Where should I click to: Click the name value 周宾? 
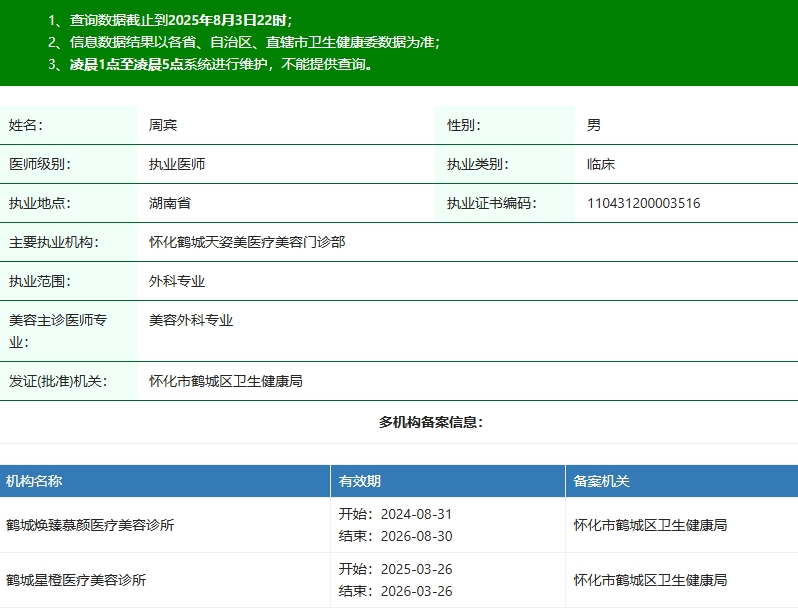tap(163, 125)
